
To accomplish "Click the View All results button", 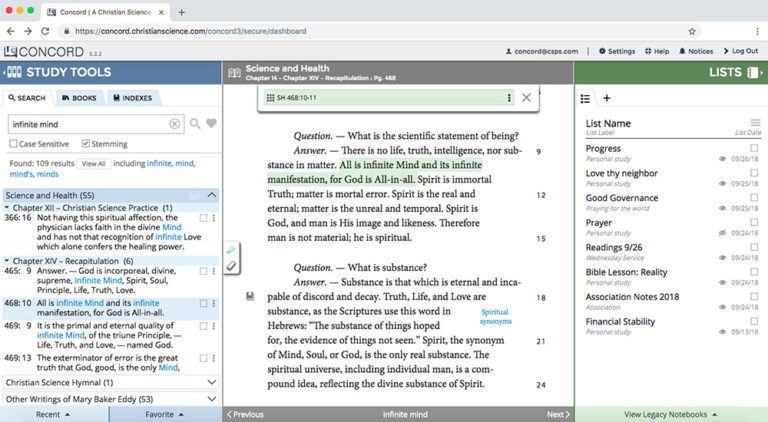I will (93, 163).
